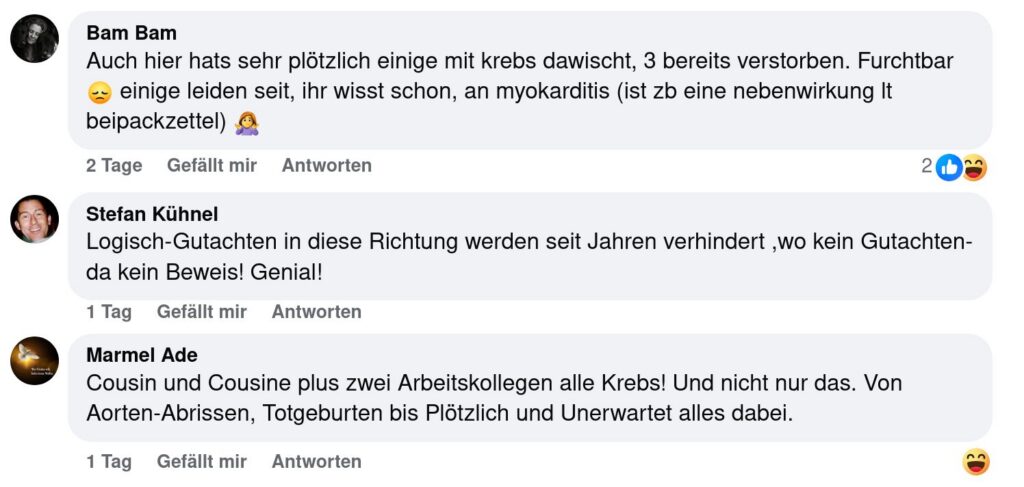The width and height of the screenshot is (1024, 487).
Task: Open the Stefan Kühnel name link
Action: [152, 214]
